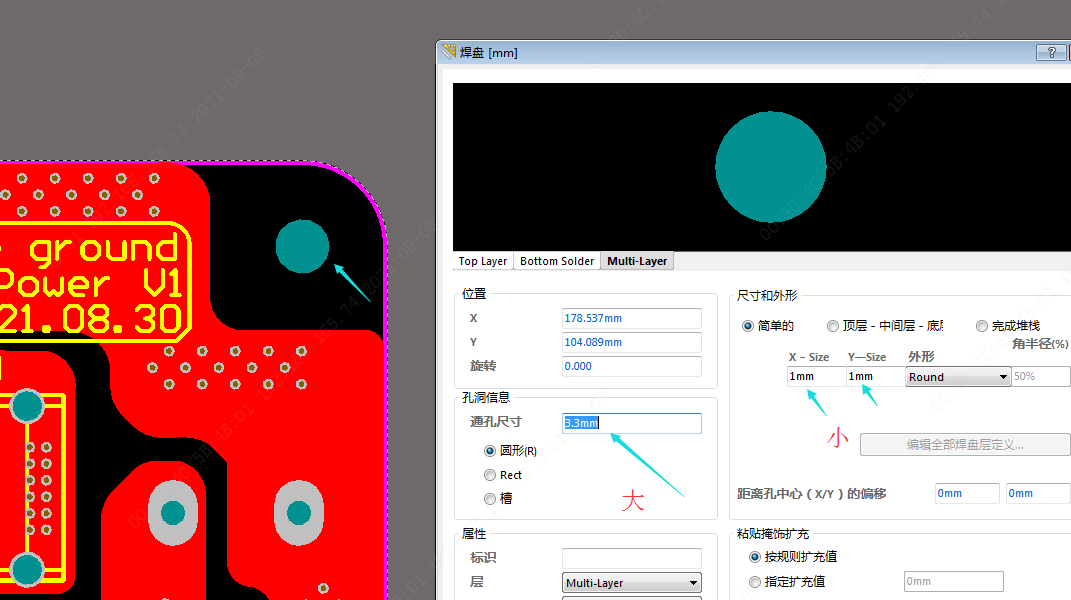1071x600 pixels.
Task: Select the 简单的 radio option
Action: coord(748,326)
